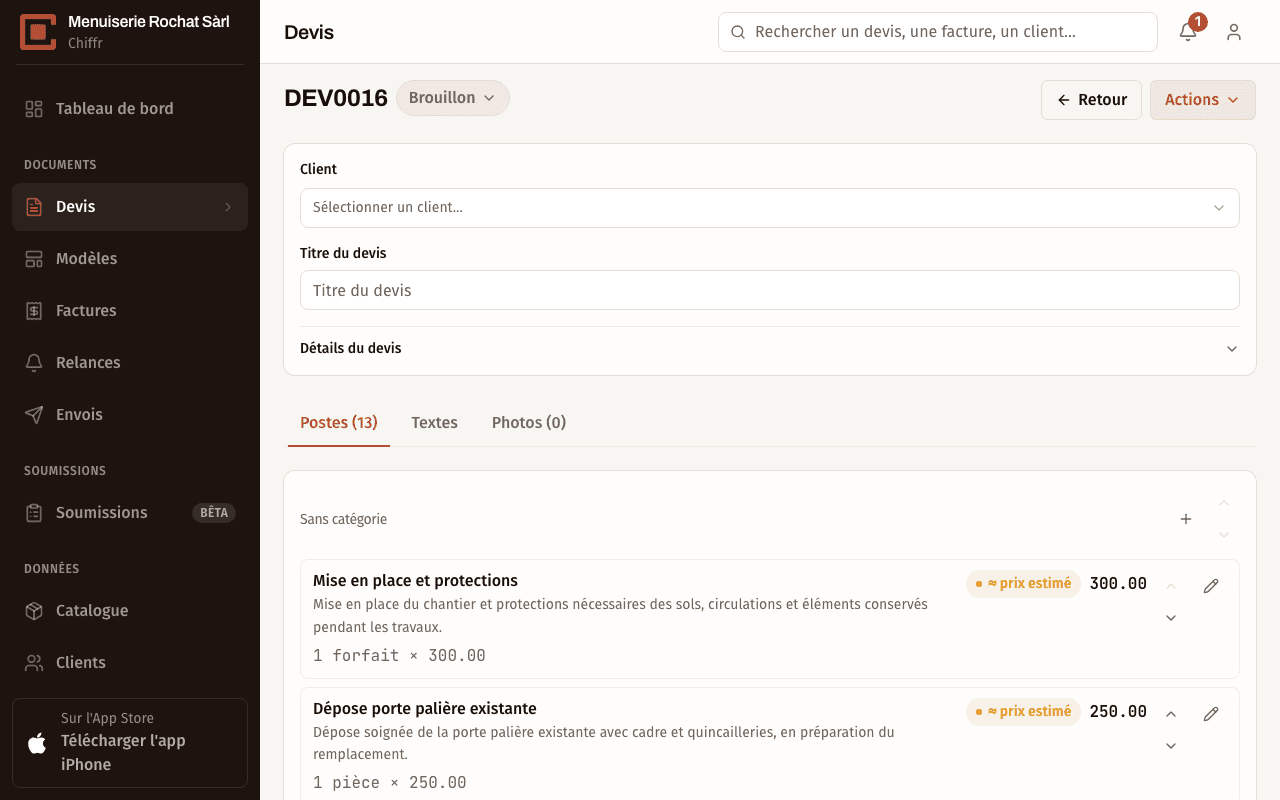The image size is (1280, 800).
Task: Edit Dépose porte palière existante pencil
Action: tap(1211, 714)
